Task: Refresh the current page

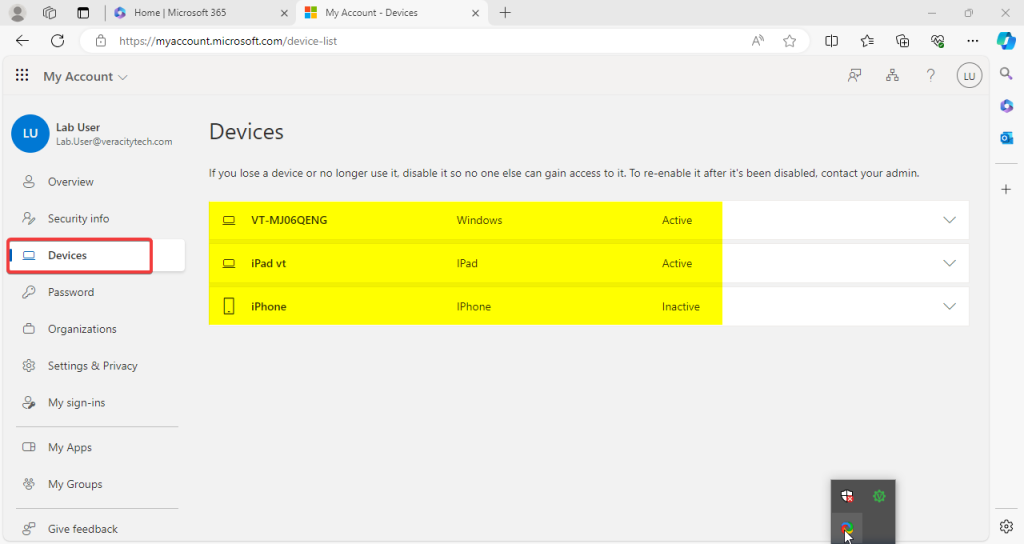Action: (58, 41)
